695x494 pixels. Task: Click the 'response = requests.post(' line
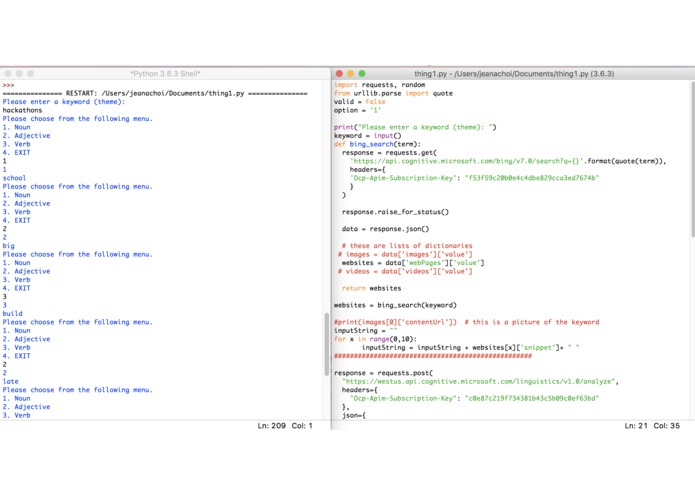[383, 373]
